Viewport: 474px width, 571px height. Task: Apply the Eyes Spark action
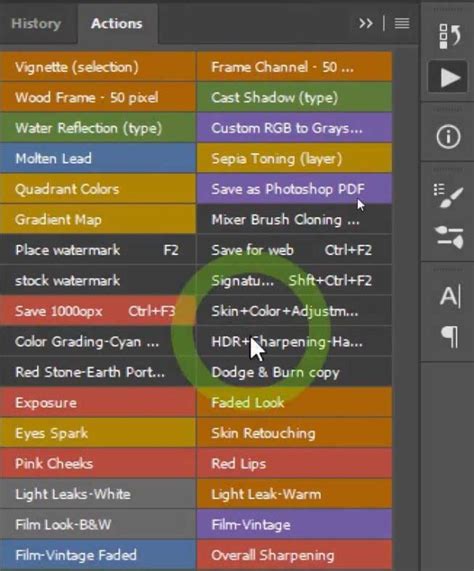(98, 433)
